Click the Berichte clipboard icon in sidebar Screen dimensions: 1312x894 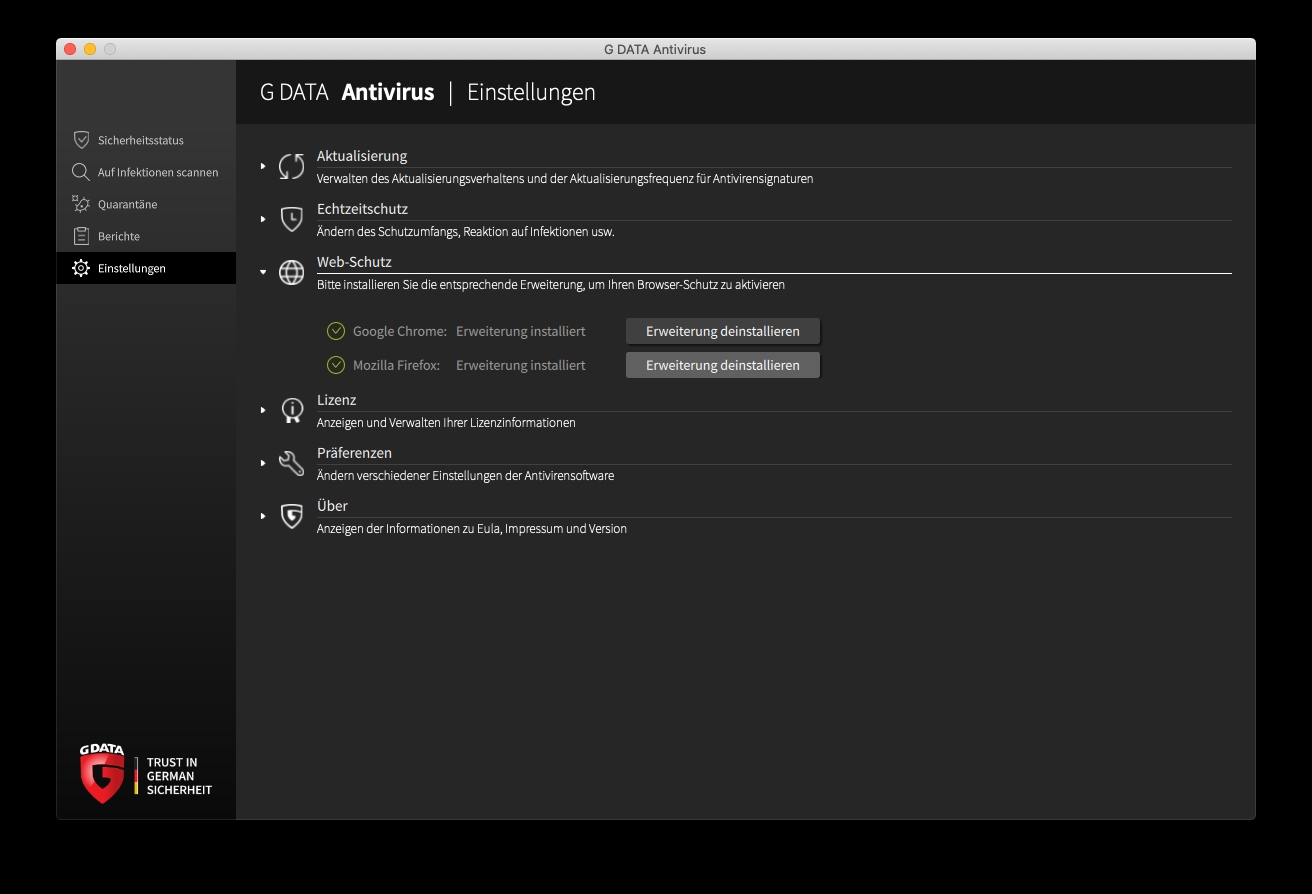click(x=82, y=236)
